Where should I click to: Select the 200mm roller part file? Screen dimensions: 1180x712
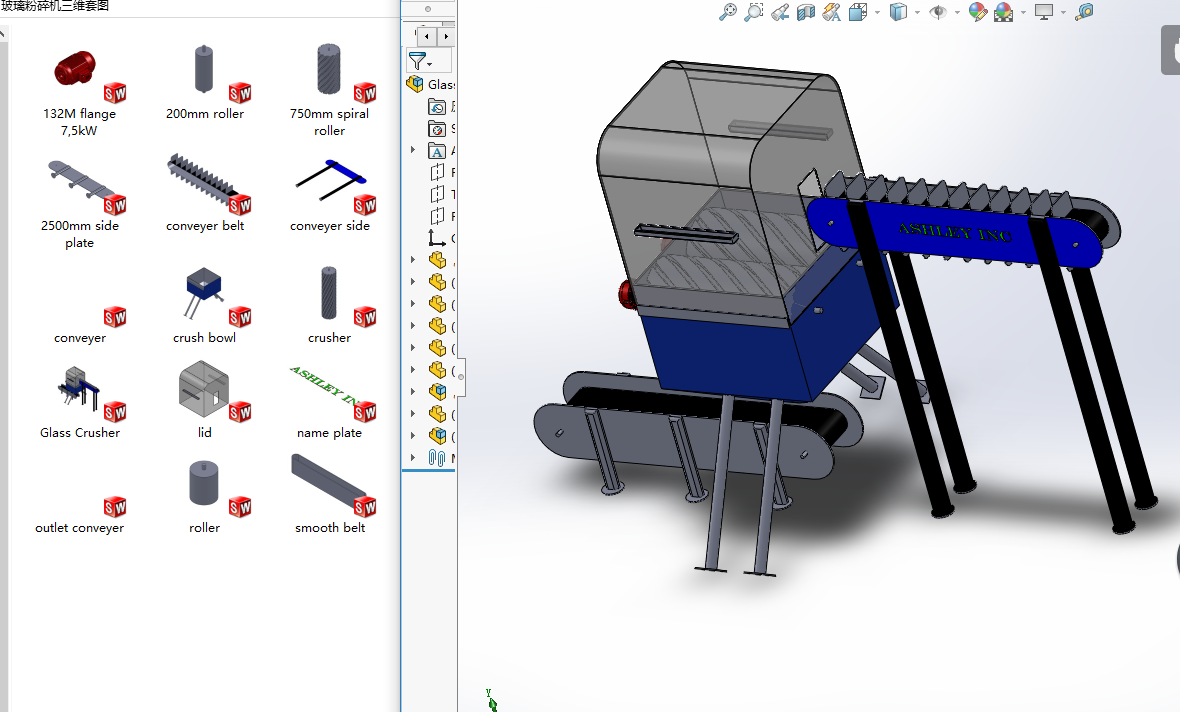[205, 83]
